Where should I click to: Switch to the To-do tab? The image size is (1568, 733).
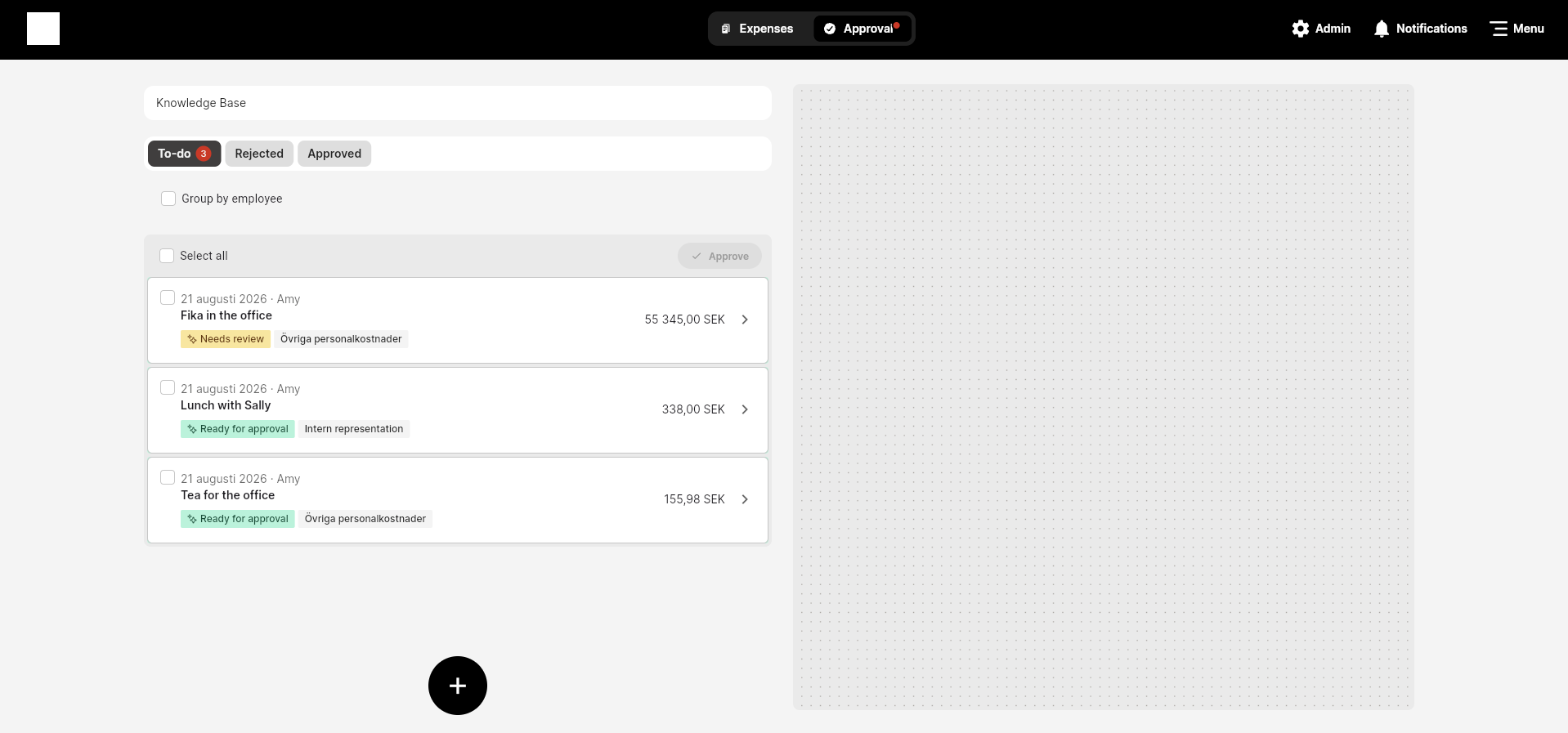[x=184, y=154]
